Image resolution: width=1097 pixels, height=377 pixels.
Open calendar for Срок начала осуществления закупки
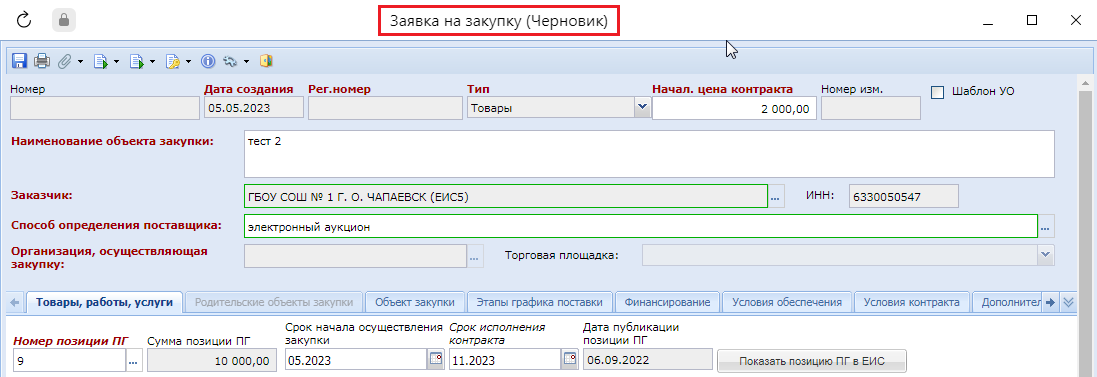pos(436,360)
